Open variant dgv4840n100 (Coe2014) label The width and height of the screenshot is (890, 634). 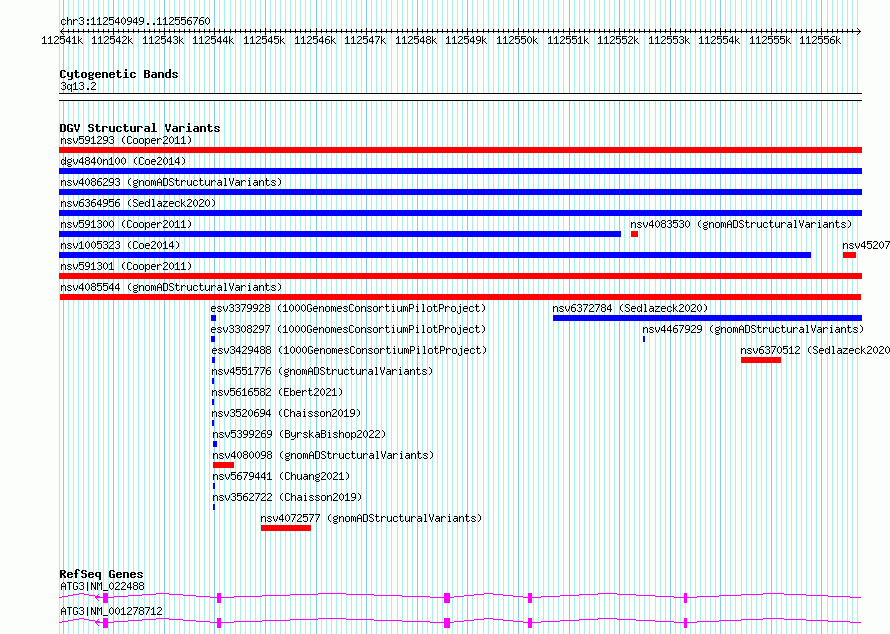click(x=123, y=161)
